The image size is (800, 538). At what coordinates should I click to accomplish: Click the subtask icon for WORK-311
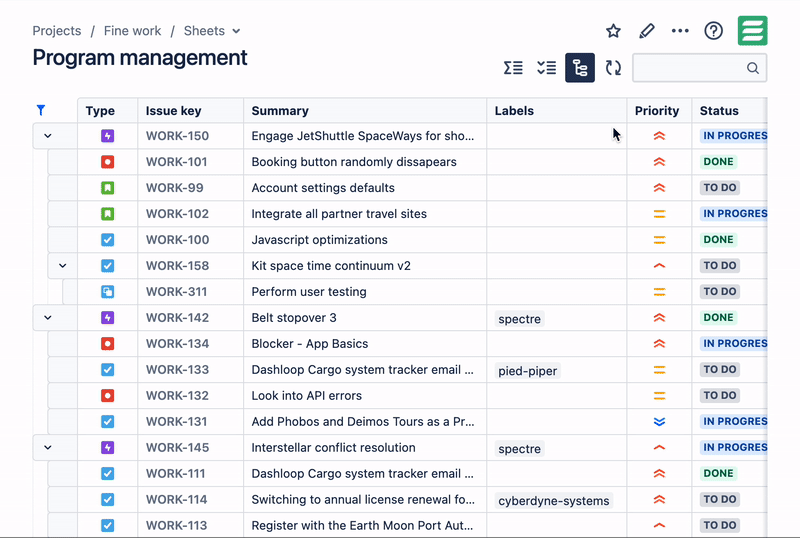point(107,291)
